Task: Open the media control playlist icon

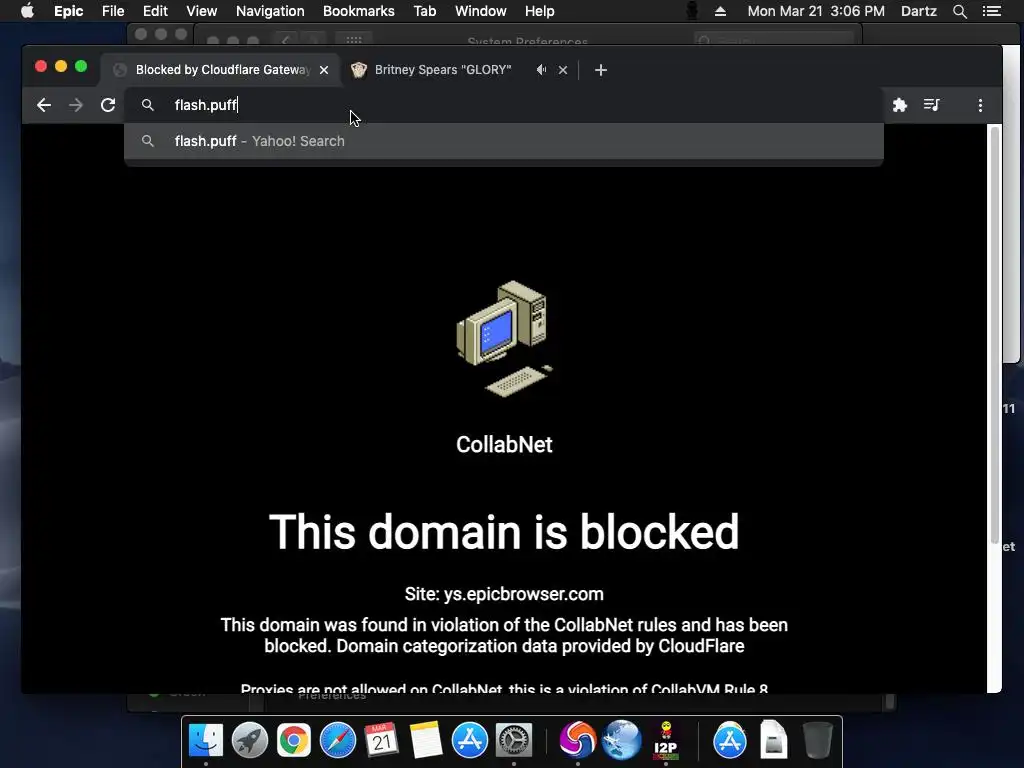Action: [932, 105]
